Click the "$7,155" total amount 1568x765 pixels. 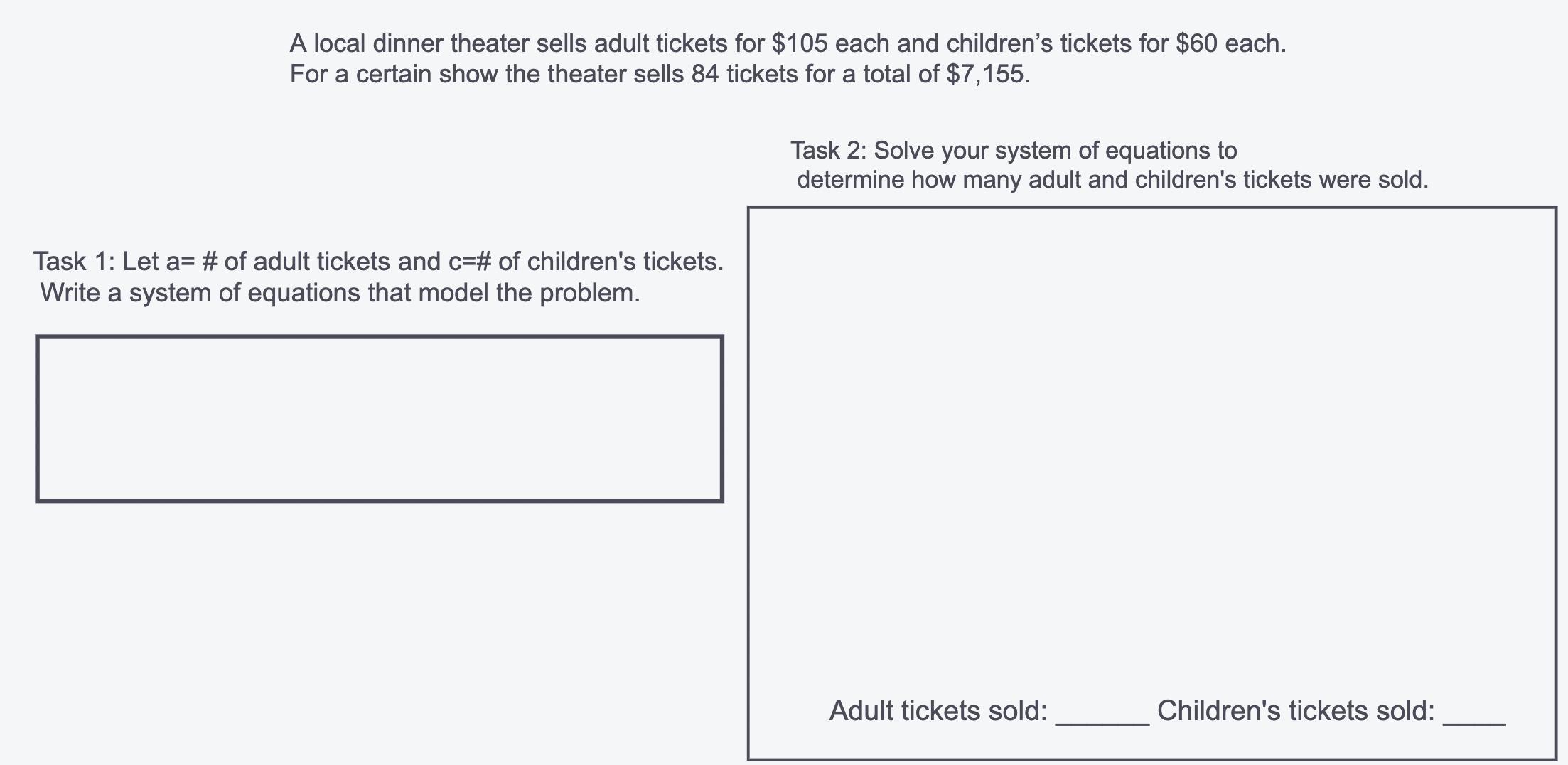(987, 75)
